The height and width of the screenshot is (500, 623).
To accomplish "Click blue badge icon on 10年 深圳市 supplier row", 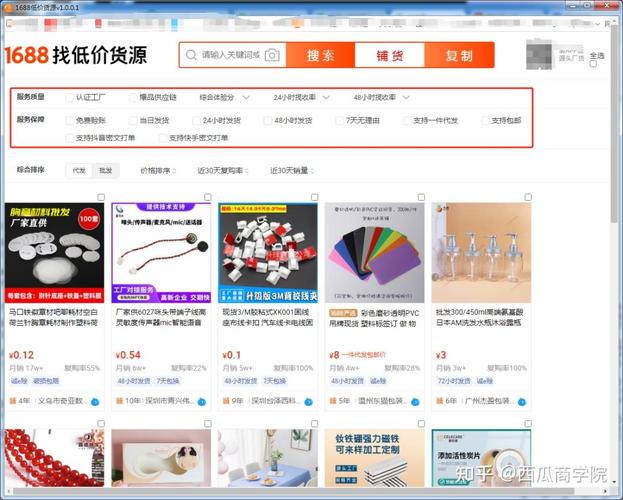I will click(202, 402).
